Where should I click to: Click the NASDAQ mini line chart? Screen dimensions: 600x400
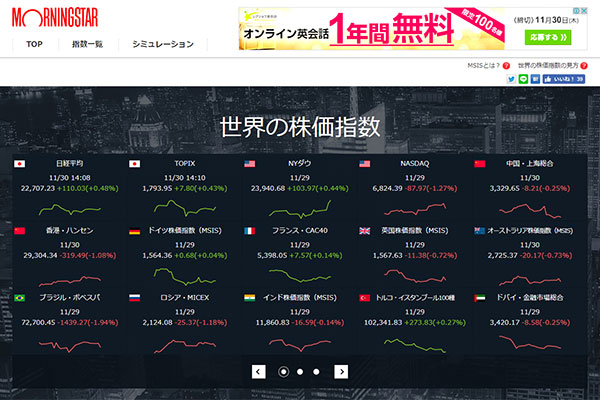pyautogui.click(x=415, y=209)
